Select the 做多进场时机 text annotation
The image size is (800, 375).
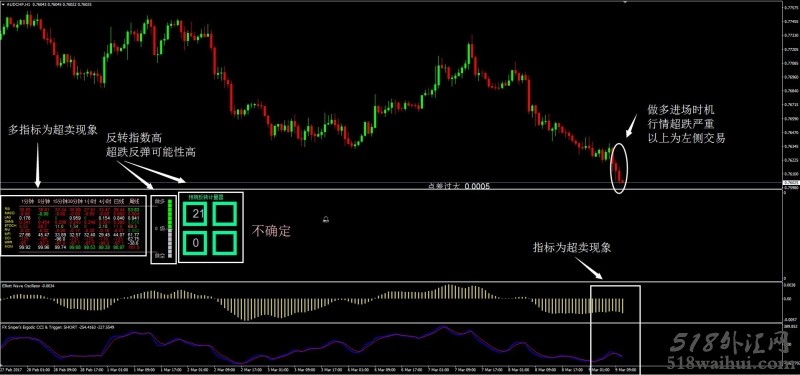point(682,110)
